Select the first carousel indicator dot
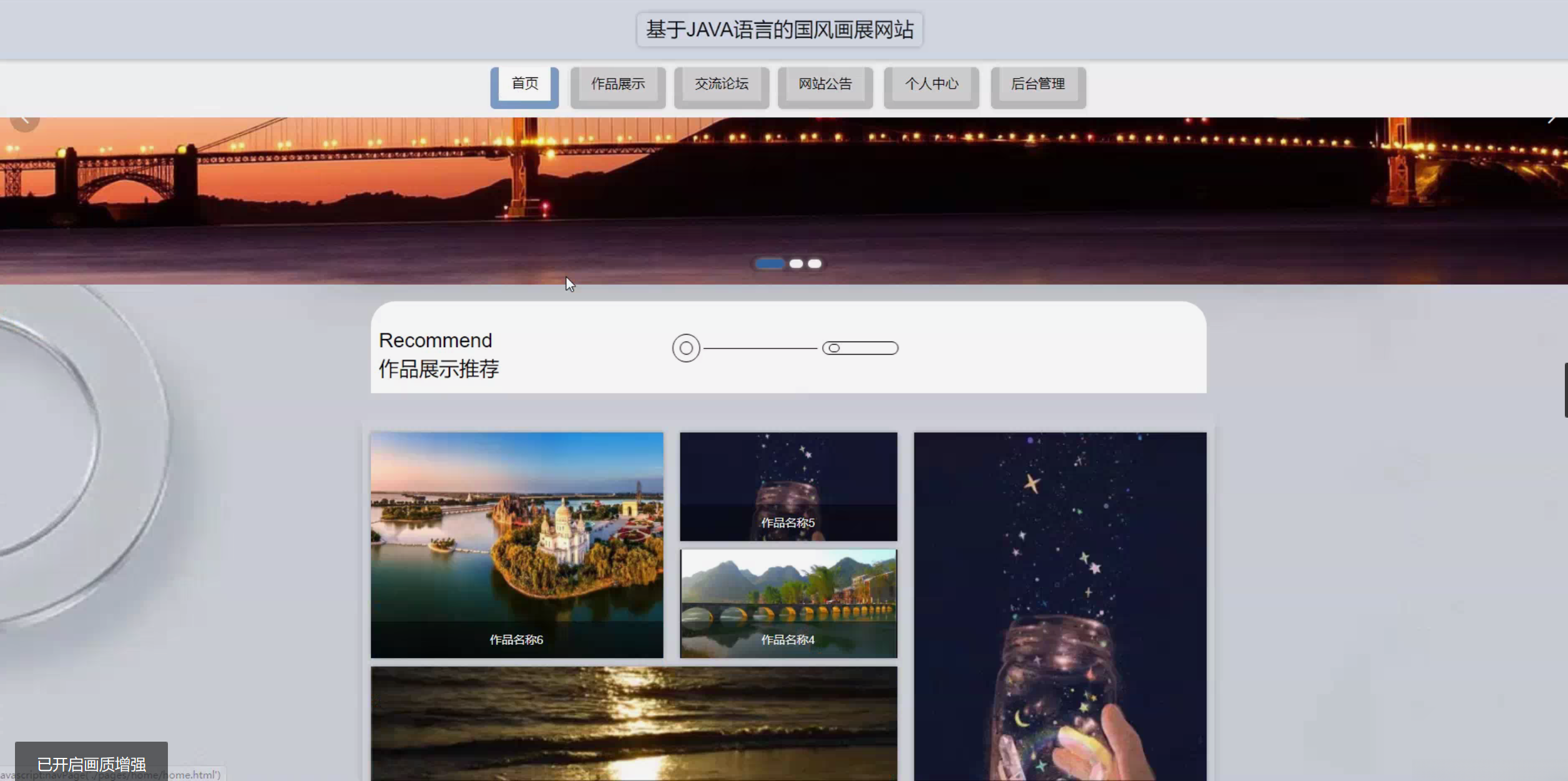This screenshot has height=781, width=1568. 769,264
